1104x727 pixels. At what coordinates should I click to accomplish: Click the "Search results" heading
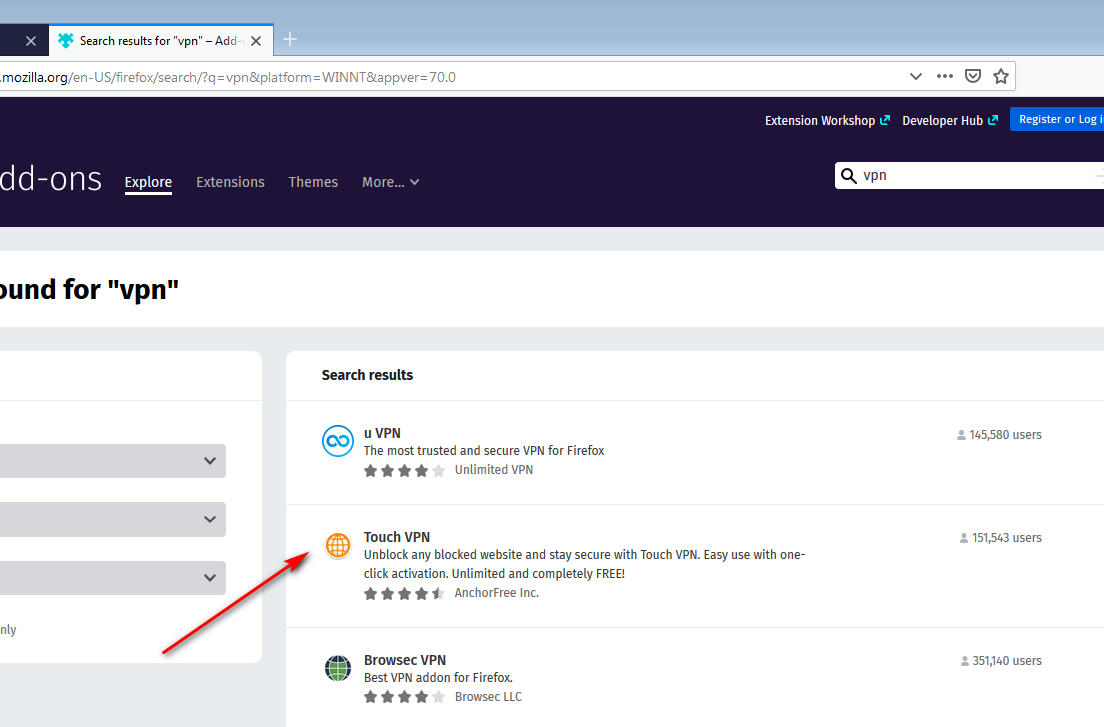tap(367, 375)
